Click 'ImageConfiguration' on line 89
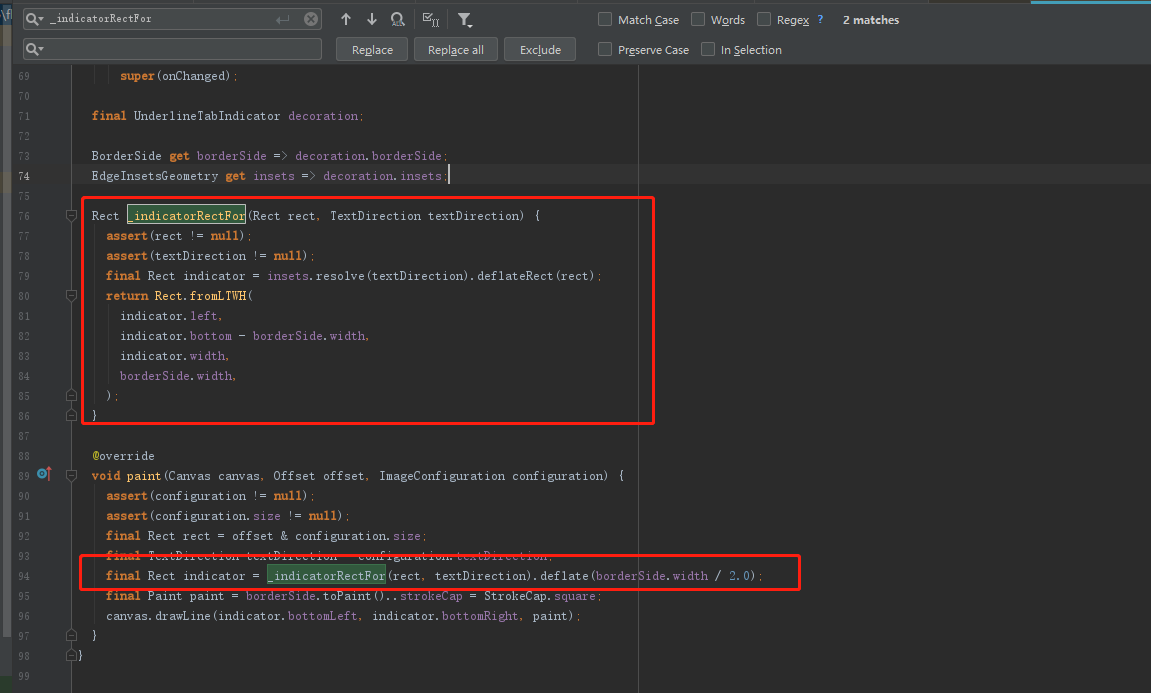 pyautogui.click(x=442, y=476)
